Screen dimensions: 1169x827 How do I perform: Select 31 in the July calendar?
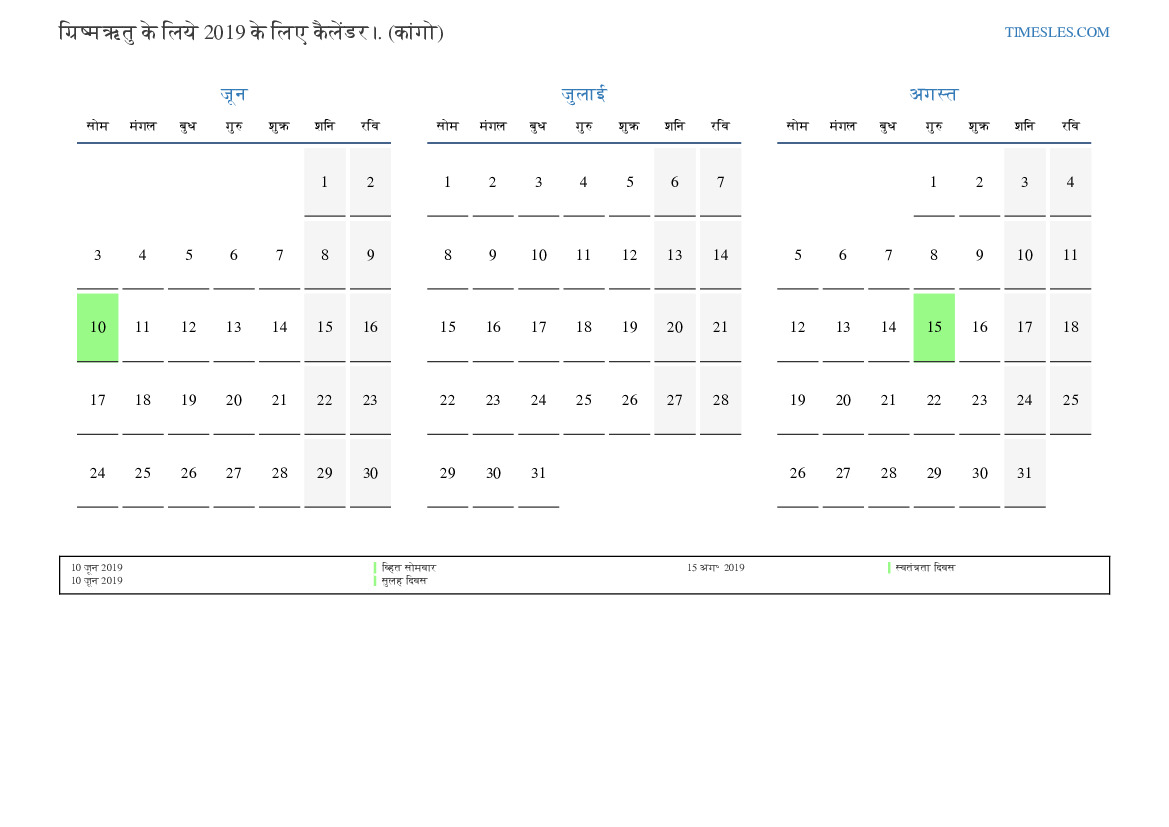(538, 473)
